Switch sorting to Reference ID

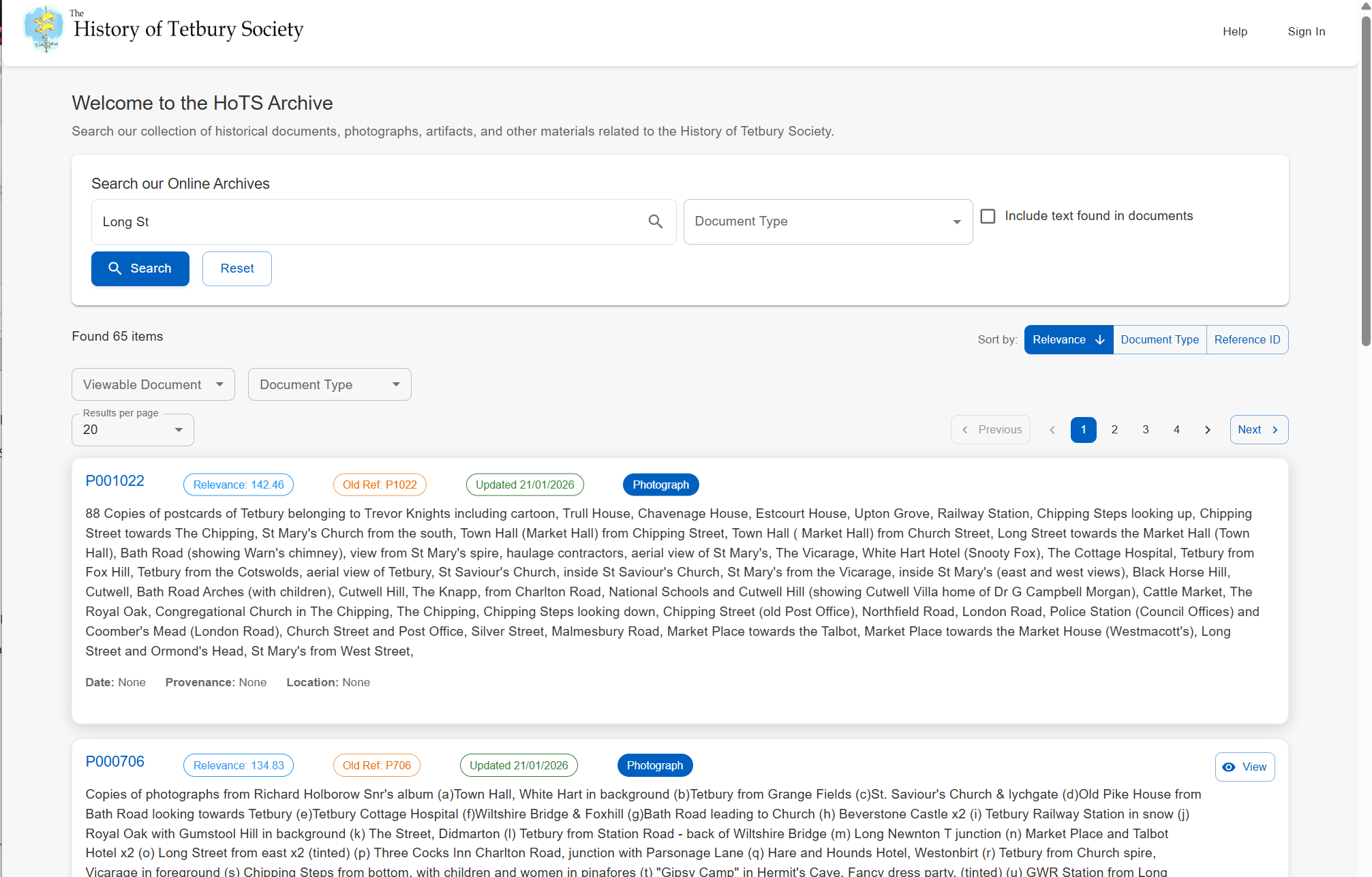1247,339
